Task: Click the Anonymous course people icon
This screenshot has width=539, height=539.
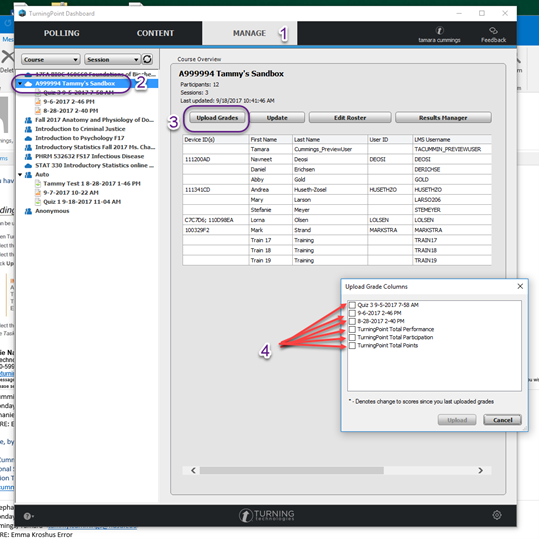Action: click(28, 211)
